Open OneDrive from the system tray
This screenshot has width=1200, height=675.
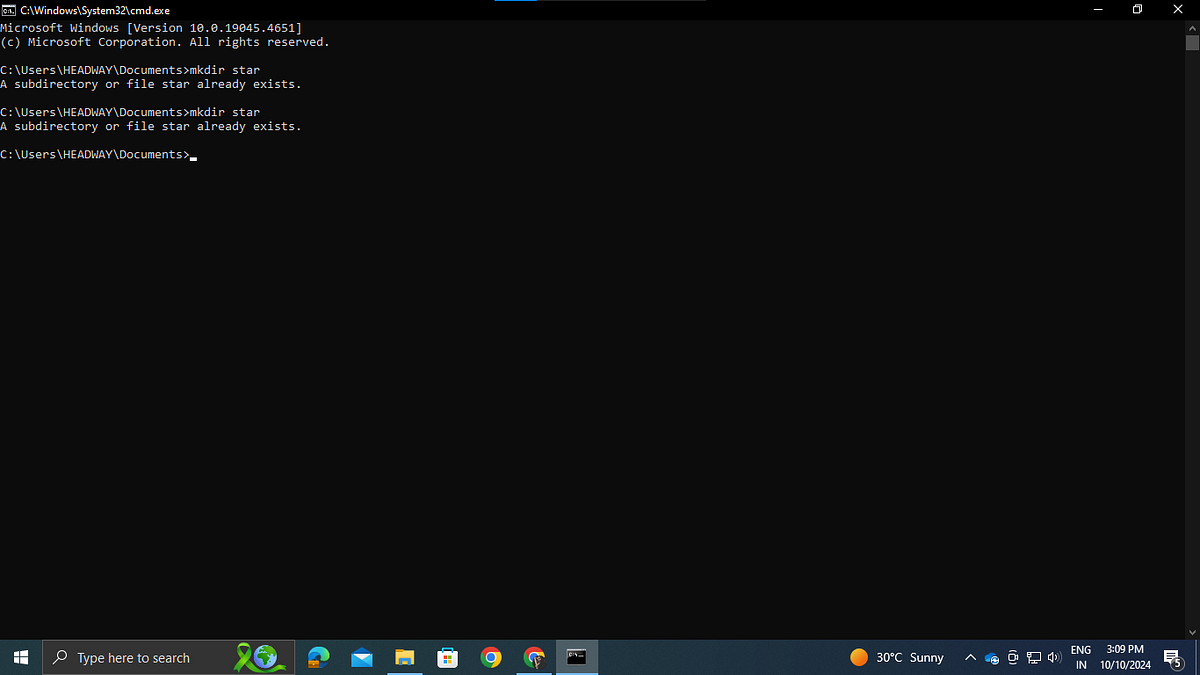coord(991,659)
